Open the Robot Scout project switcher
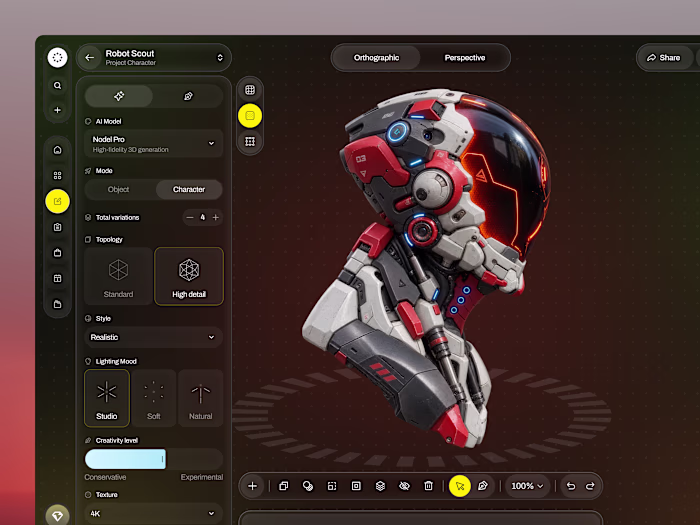 click(x=220, y=58)
